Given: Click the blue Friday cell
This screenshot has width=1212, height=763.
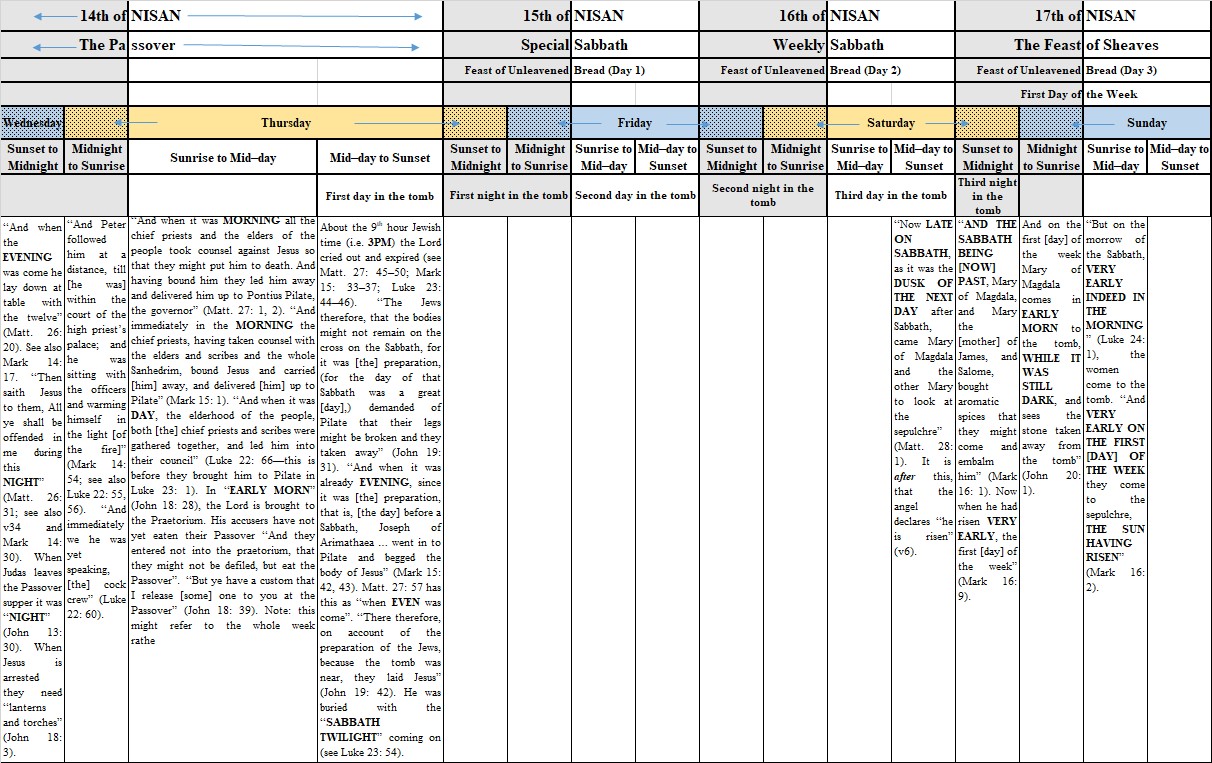Looking at the screenshot, I should coord(634,123).
